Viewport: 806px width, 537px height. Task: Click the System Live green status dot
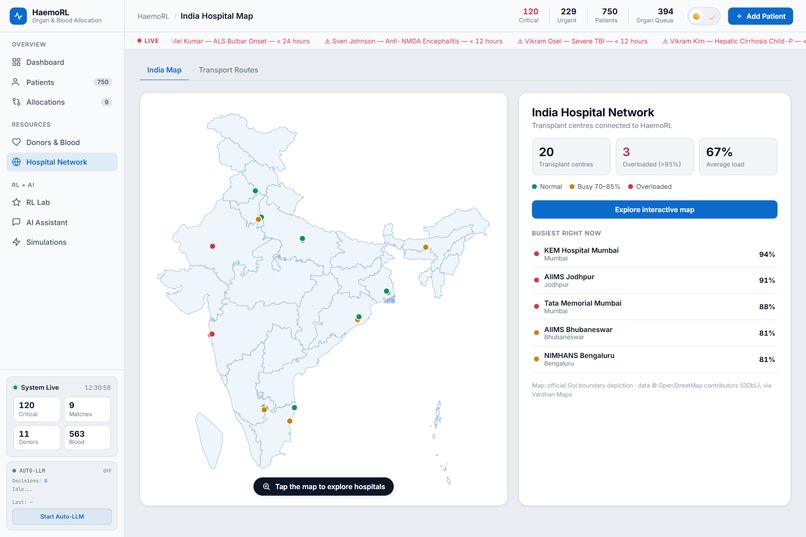pyautogui.click(x=15, y=387)
